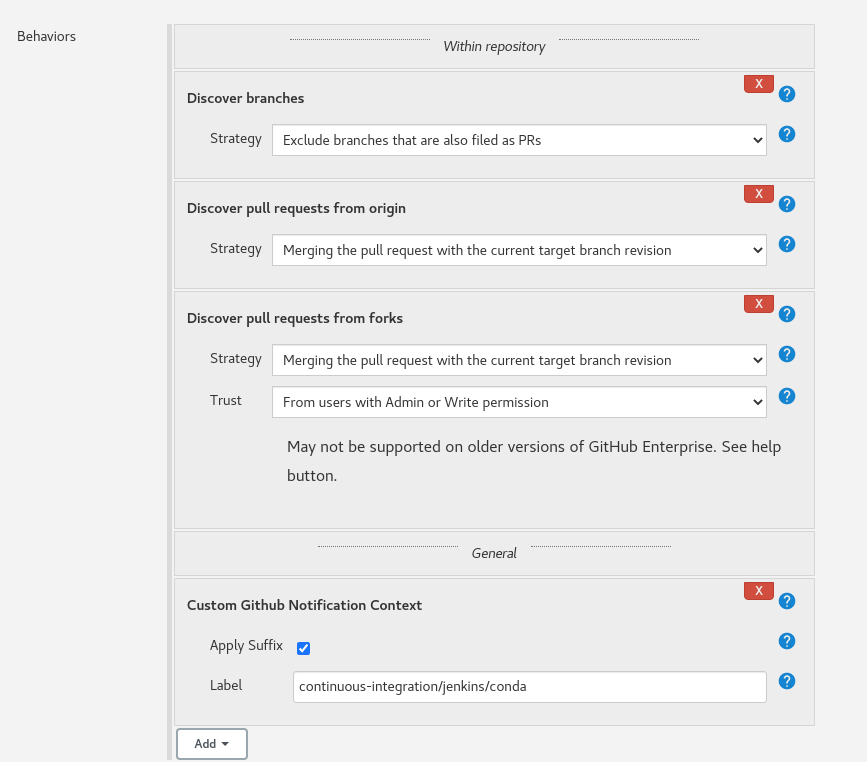The width and height of the screenshot is (867, 762).
Task: Remove the Discover pull requests from forks behavior
Action: [758, 304]
